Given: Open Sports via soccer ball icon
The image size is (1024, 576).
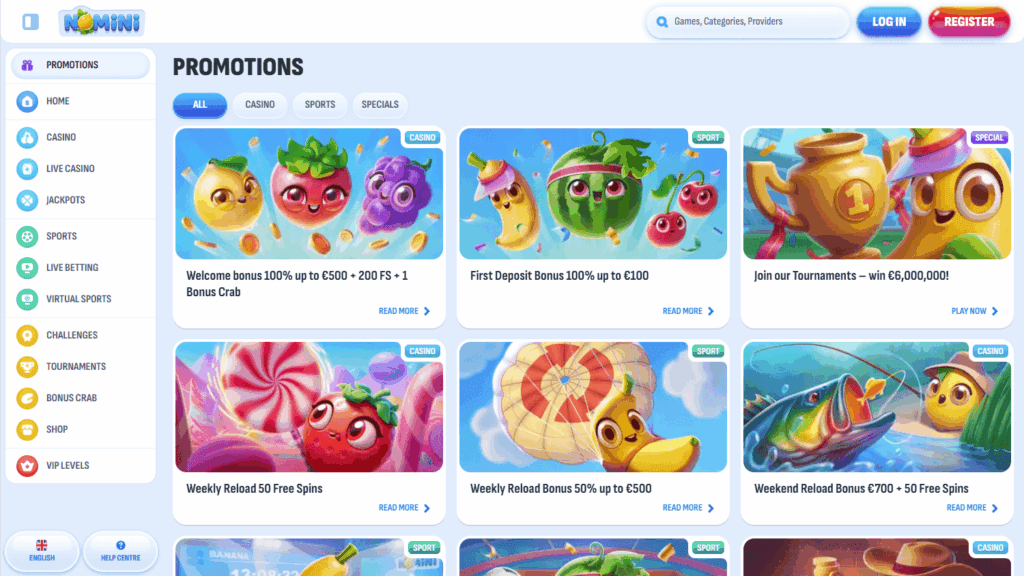Looking at the screenshot, I should (x=27, y=236).
